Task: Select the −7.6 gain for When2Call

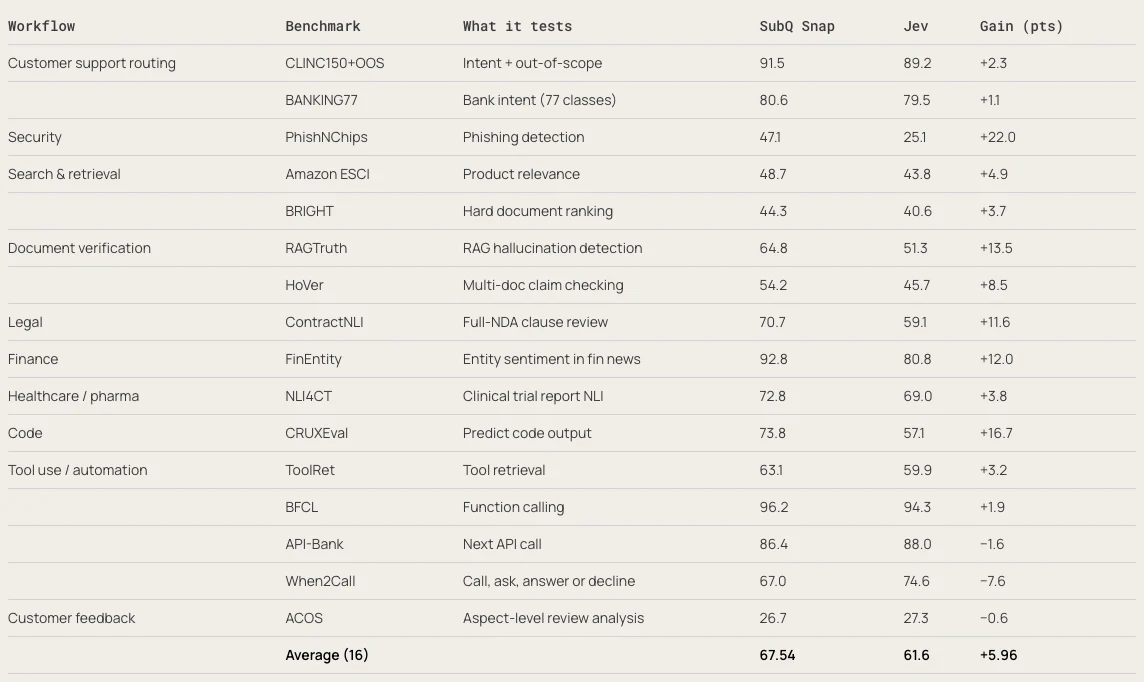Action: pos(992,581)
